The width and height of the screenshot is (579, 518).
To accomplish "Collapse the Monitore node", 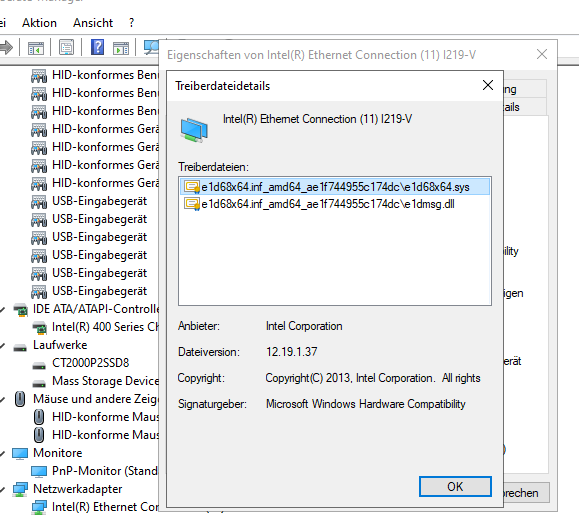I will [x=3, y=453].
